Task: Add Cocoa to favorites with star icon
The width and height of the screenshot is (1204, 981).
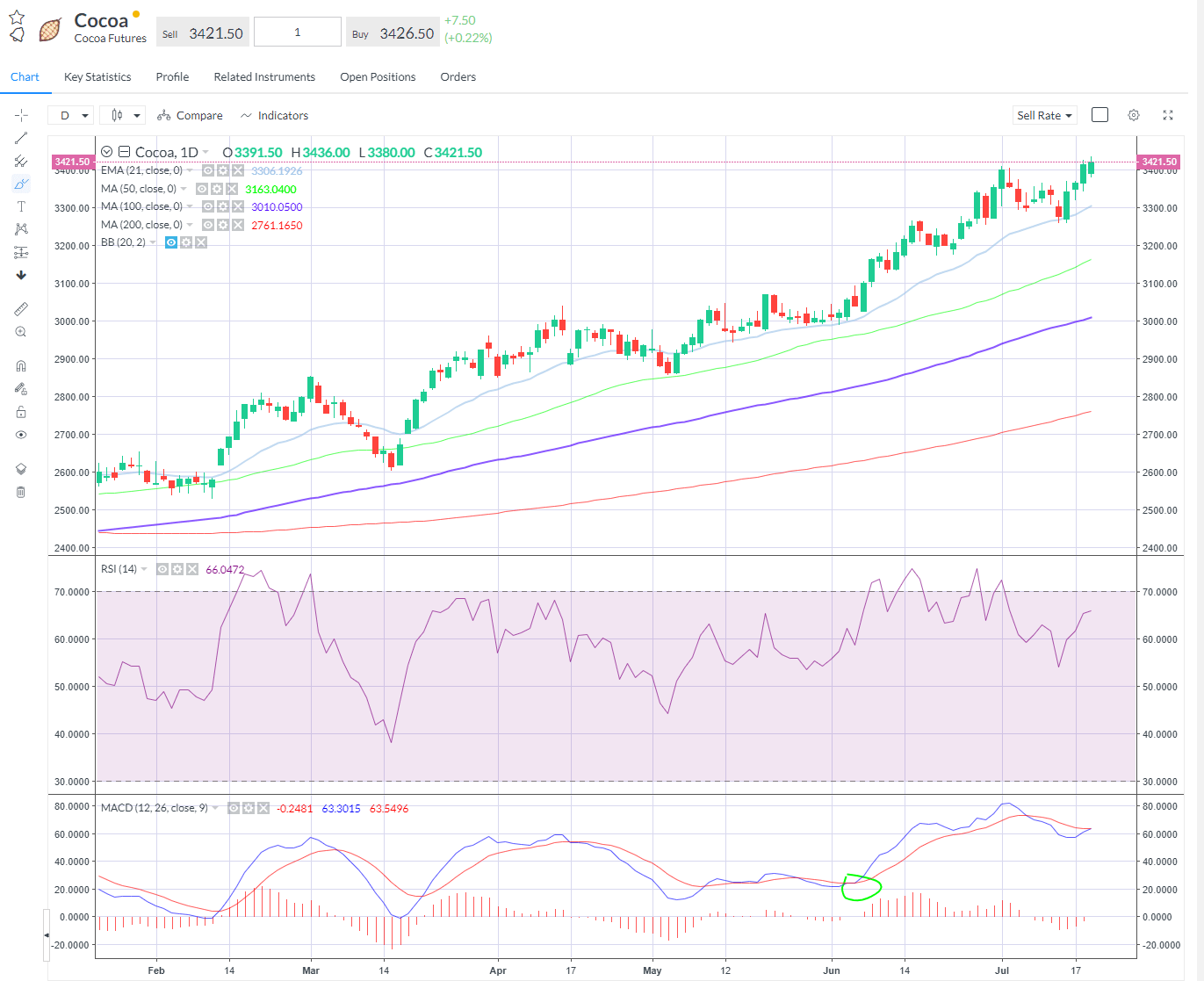Action: (x=17, y=18)
